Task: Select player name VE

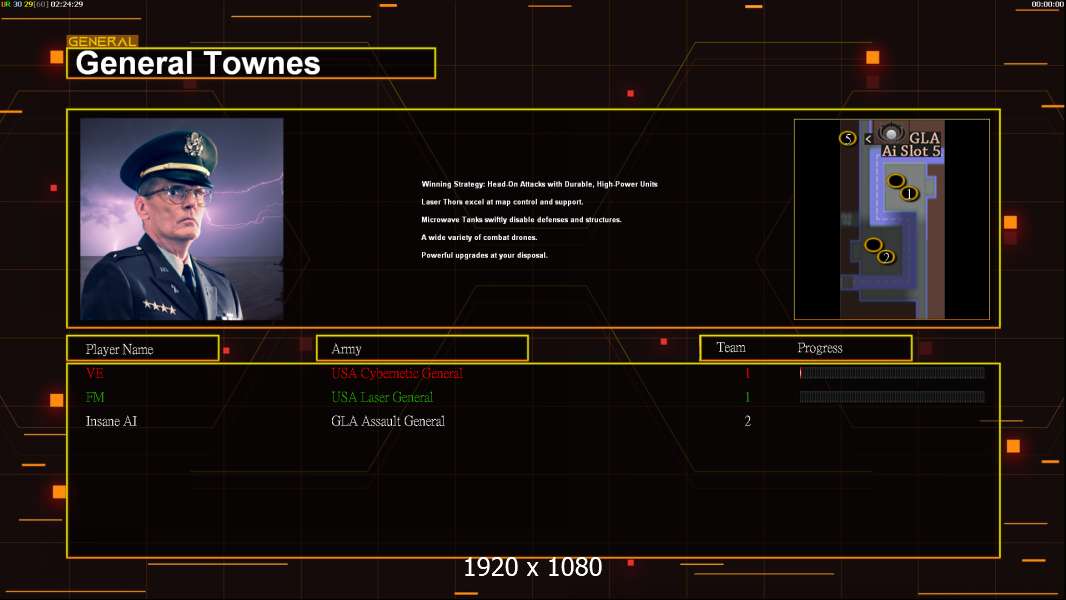Action: point(94,373)
